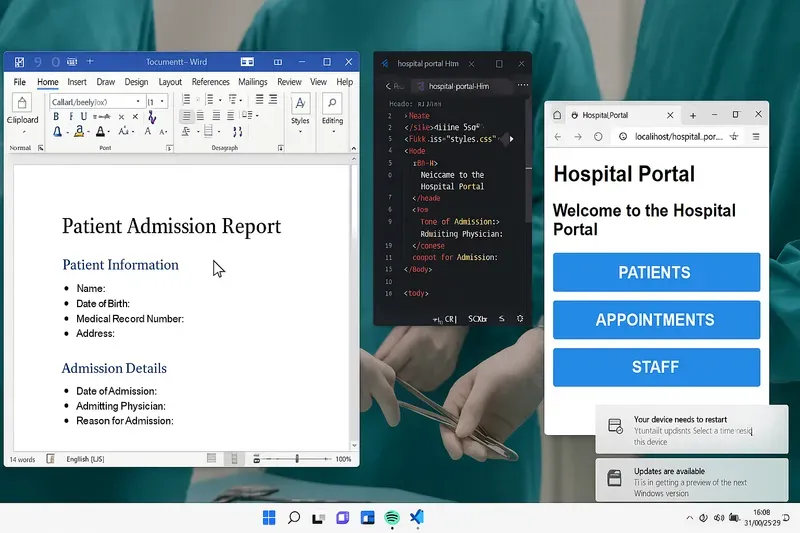Open the code editor settings gear
The image size is (800, 533).
[520, 318]
